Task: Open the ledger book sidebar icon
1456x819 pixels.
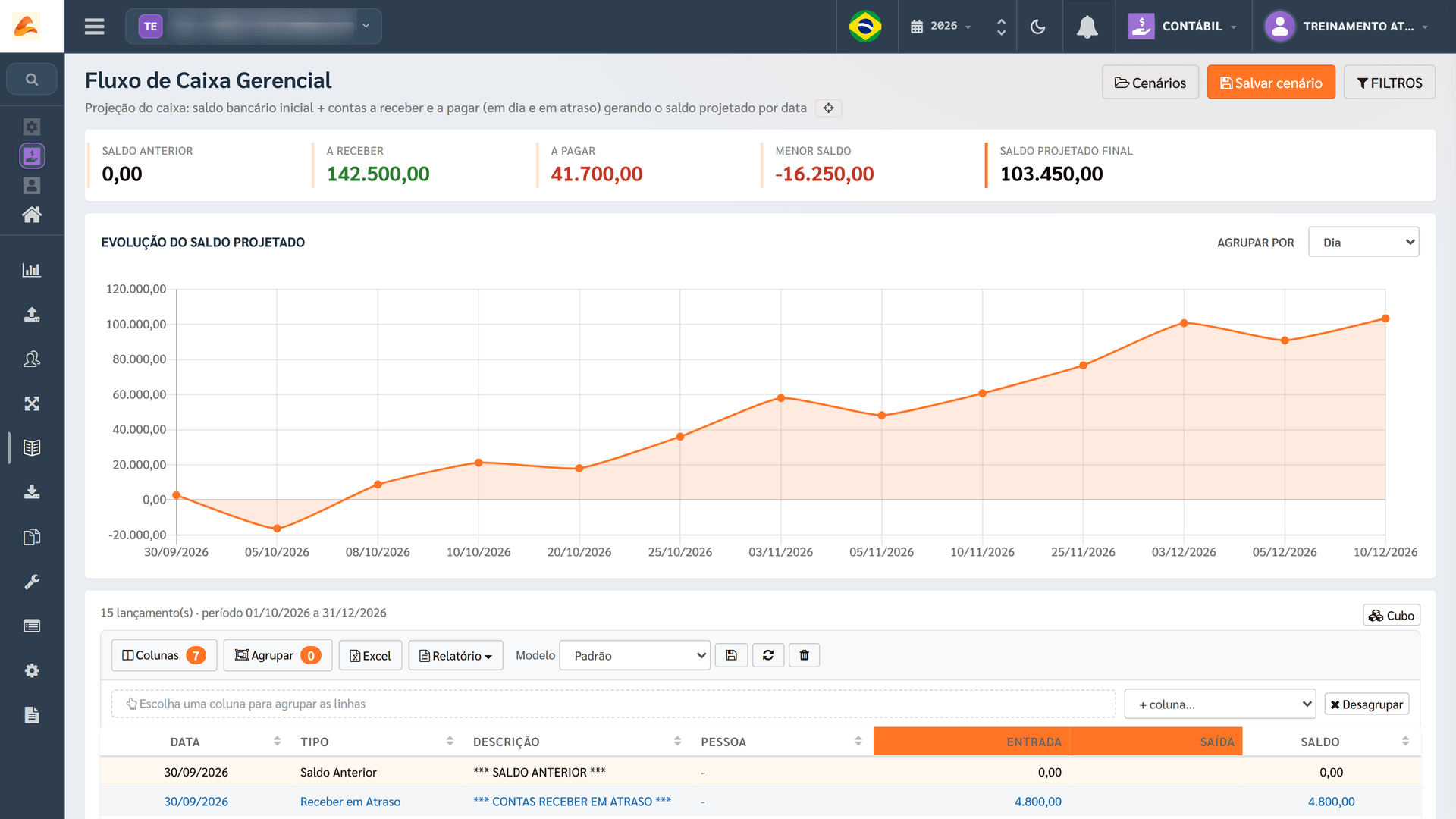Action: [x=32, y=447]
